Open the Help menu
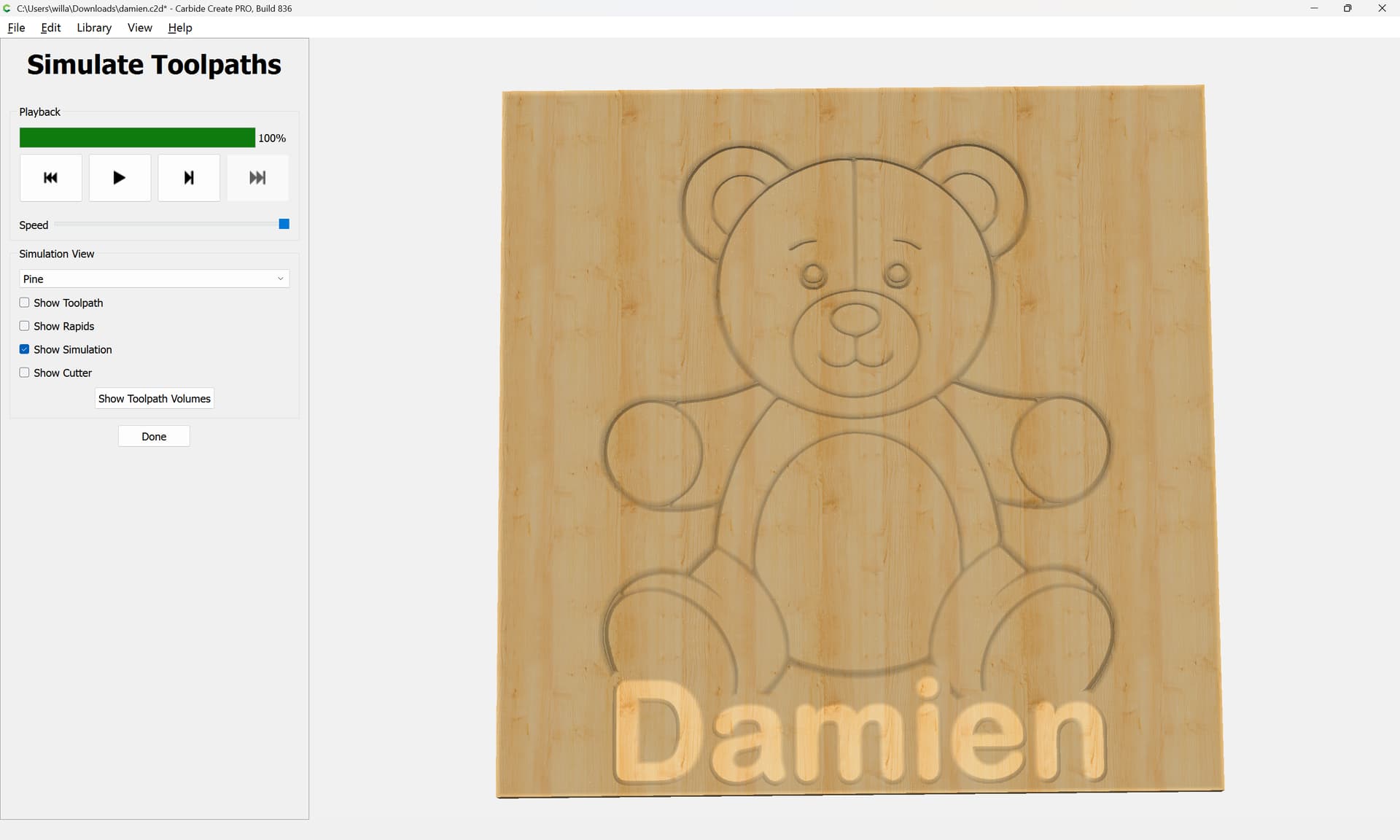 (x=179, y=28)
